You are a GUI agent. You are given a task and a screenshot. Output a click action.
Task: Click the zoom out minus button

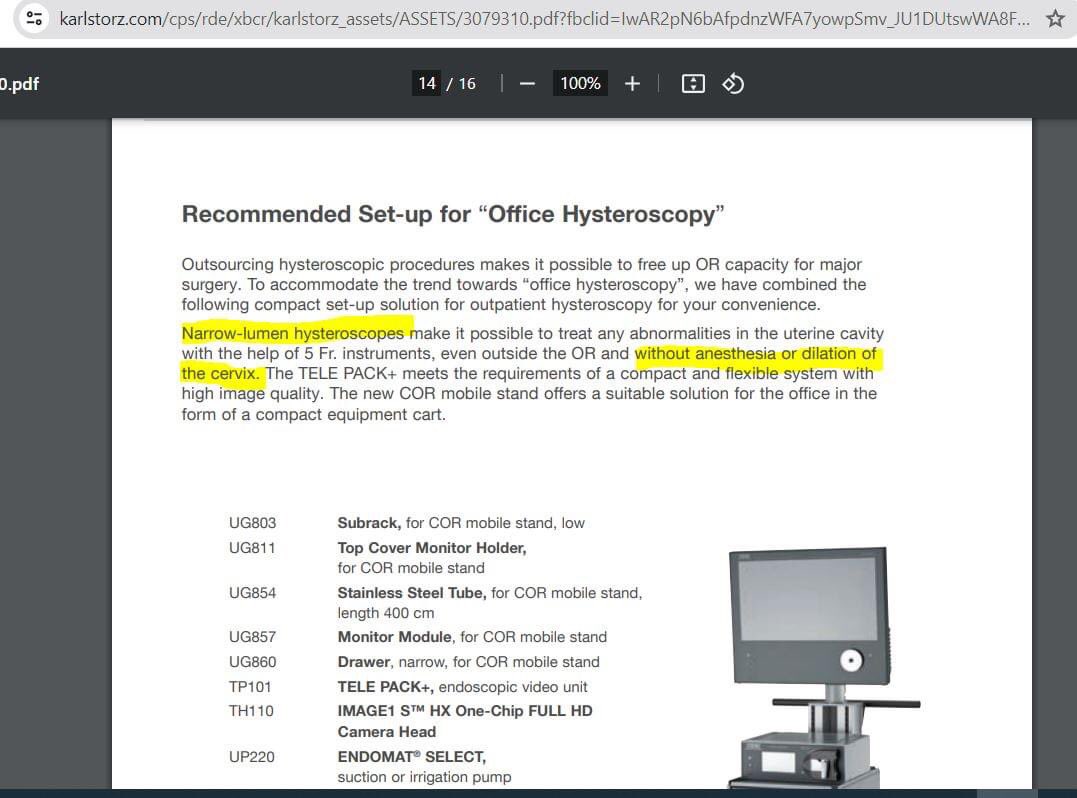[x=527, y=84]
